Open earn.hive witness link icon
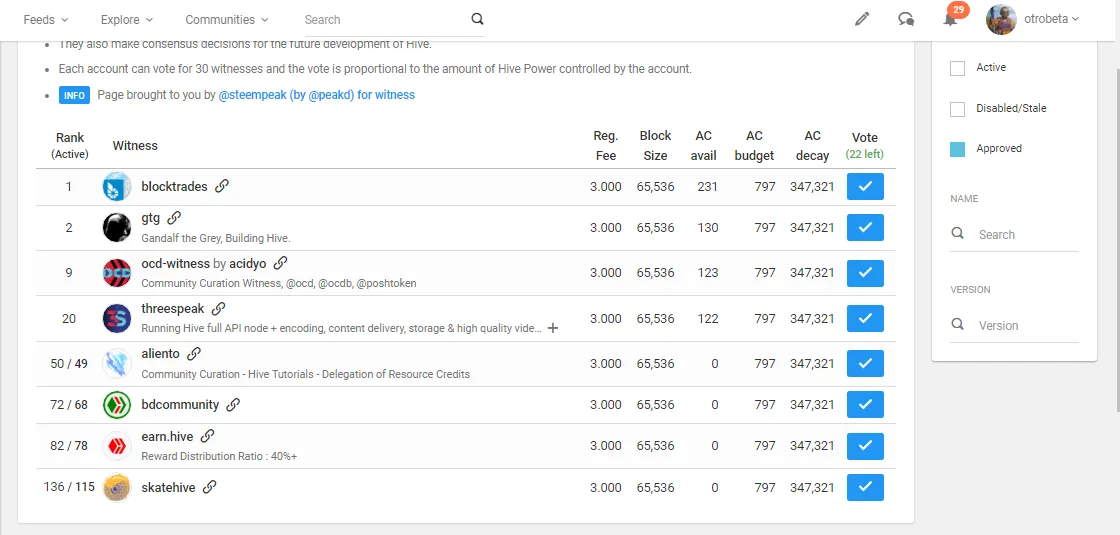This screenshot has width=1120, height=535. tap(207, 436)
